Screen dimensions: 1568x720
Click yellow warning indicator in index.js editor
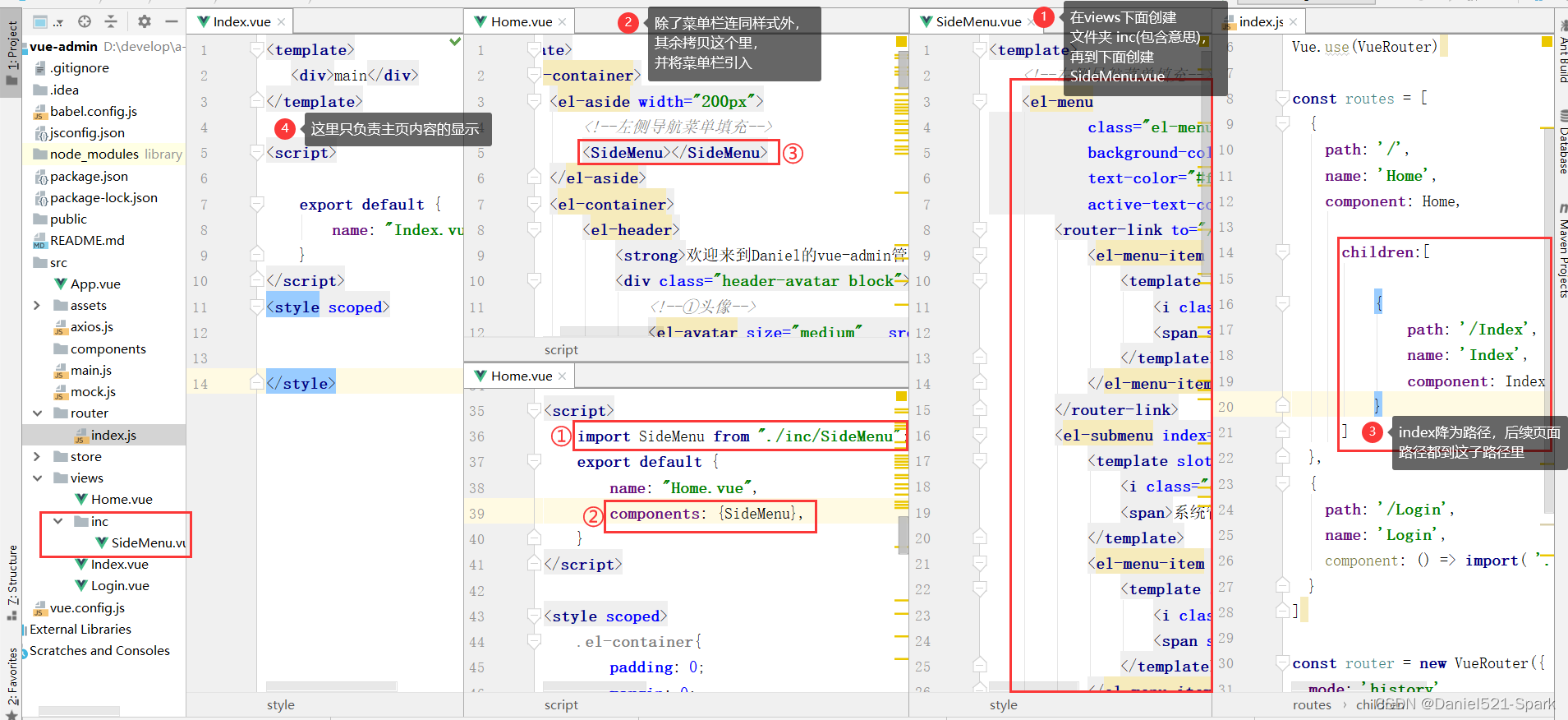pos(1547,41)
